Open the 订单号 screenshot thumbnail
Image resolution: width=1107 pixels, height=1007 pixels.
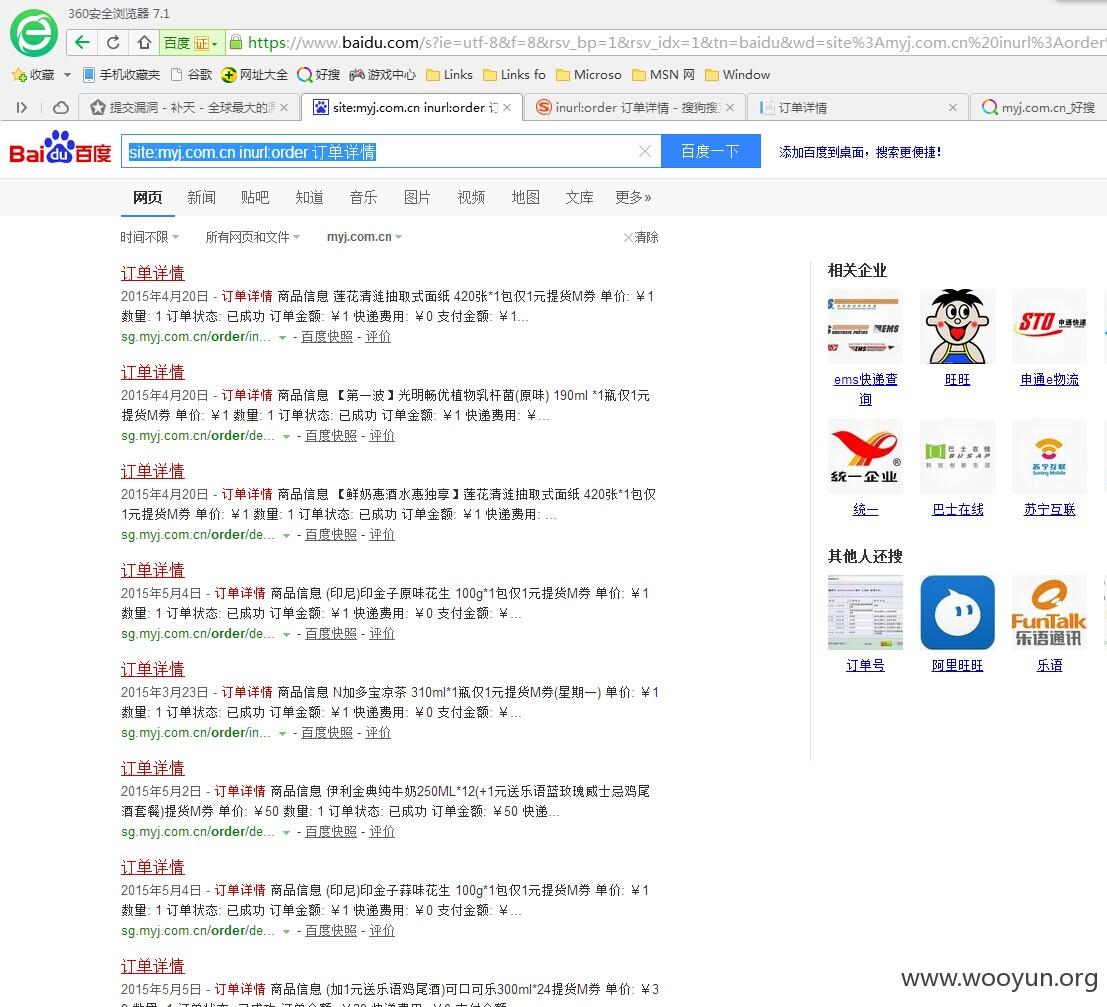pyautogui.click(x=865, y=612)
